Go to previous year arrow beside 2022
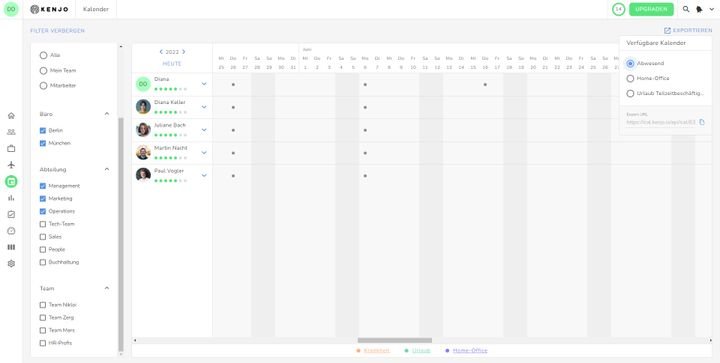Viewport: 720px width, 363px height. pos(161,52)
